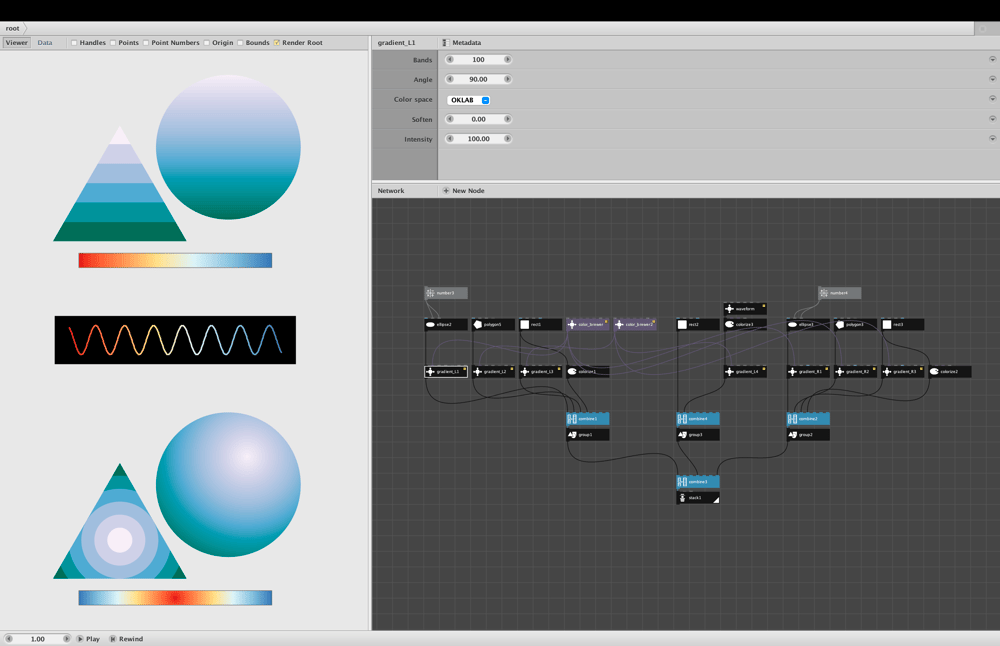Image resolution: width=1000 pixels, height=646 pixels.
Task: Select the combine2 node
Action: tap(808, 419)
